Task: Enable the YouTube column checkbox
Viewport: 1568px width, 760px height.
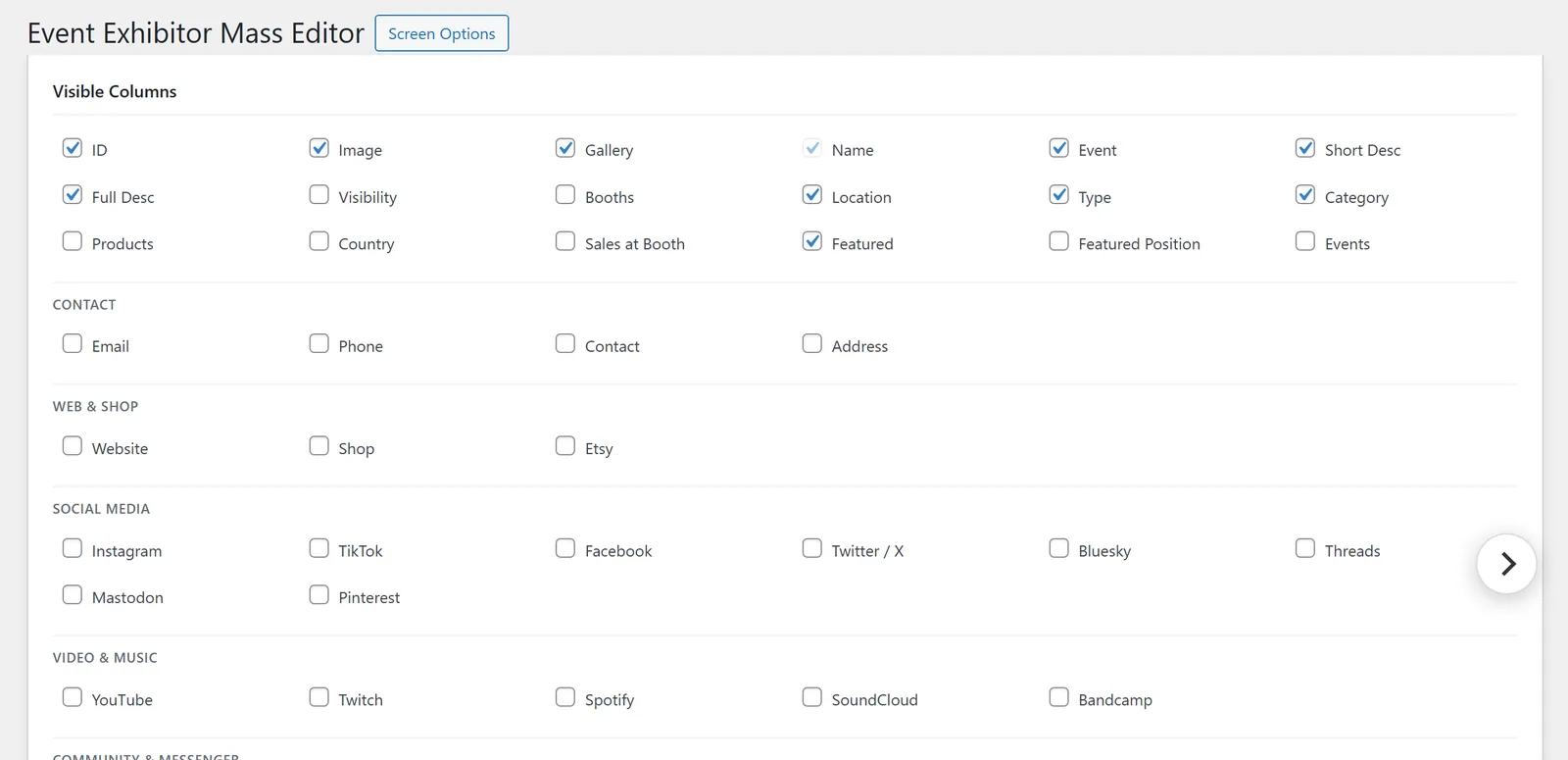Action: (x=73, y=697)
